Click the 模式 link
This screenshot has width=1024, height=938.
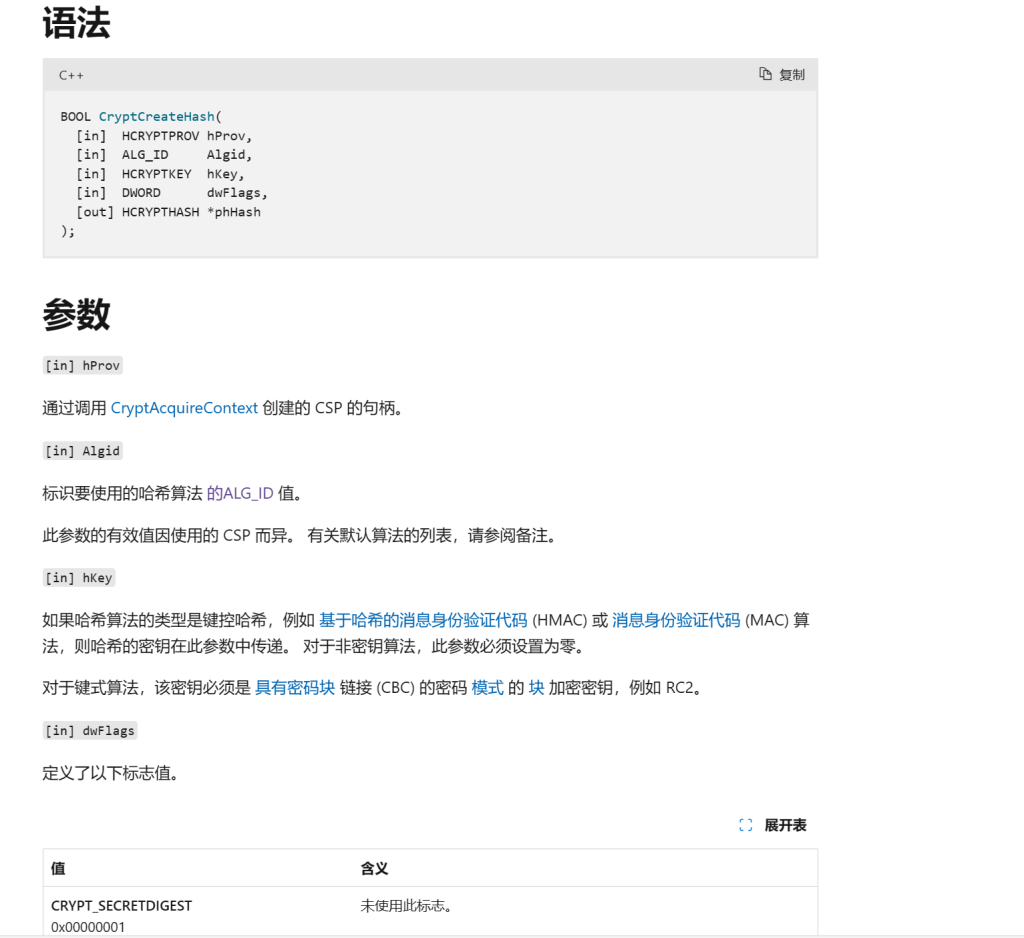[x=487, y=688]
